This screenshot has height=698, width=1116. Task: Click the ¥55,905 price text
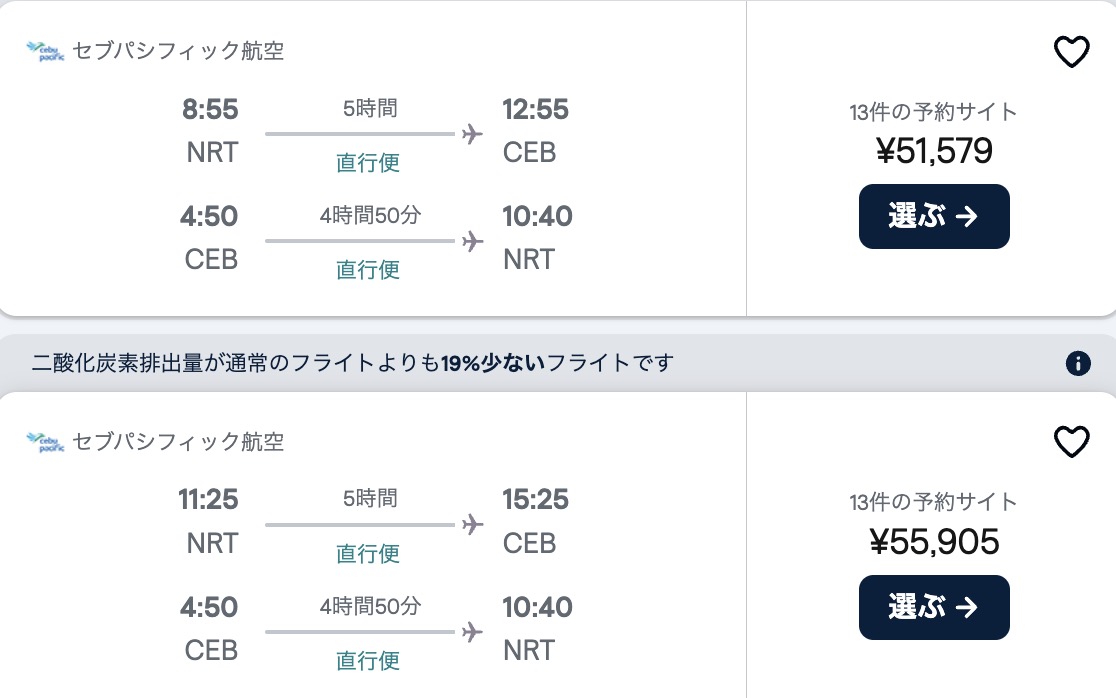point(934,541)
